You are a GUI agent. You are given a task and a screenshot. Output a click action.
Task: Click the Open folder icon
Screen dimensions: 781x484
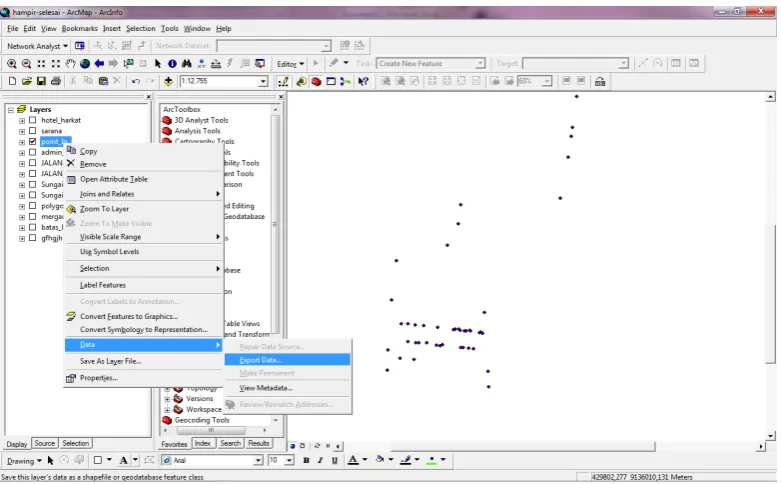click(x=27, y=81)
